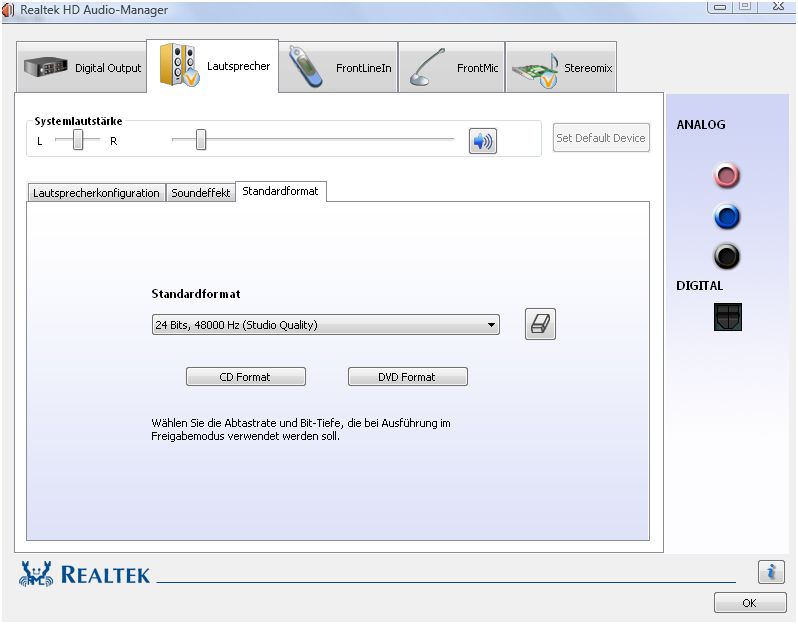798x624 pixels.
Task: Click the bold Standardformat heading
Action: [196, 294]
